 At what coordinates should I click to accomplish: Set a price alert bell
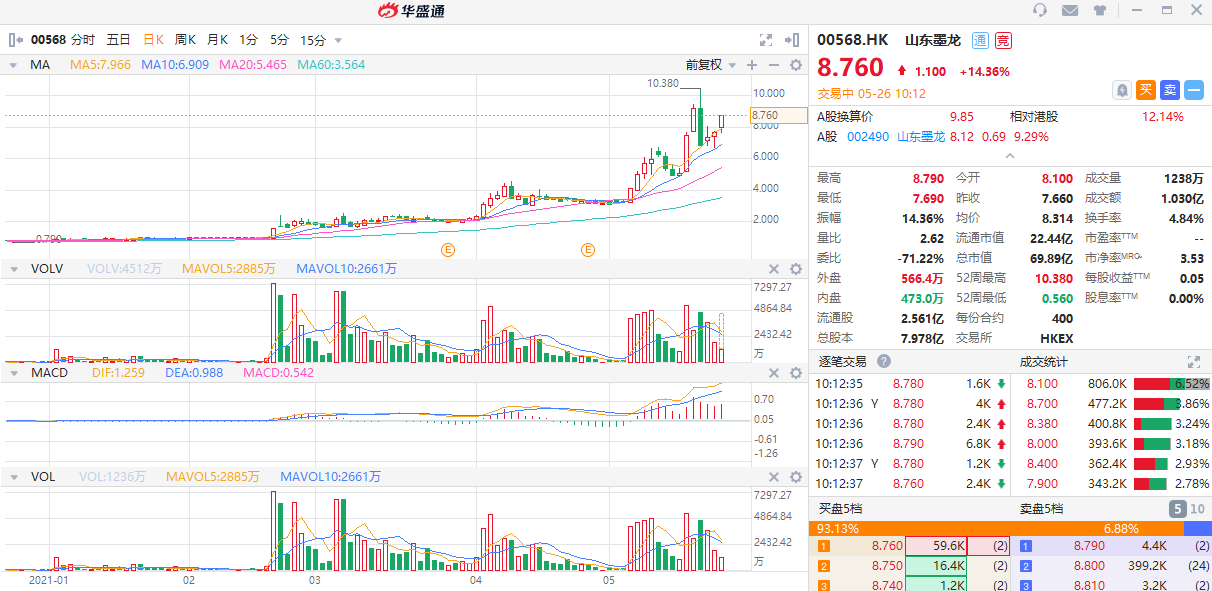(1122, 90)
